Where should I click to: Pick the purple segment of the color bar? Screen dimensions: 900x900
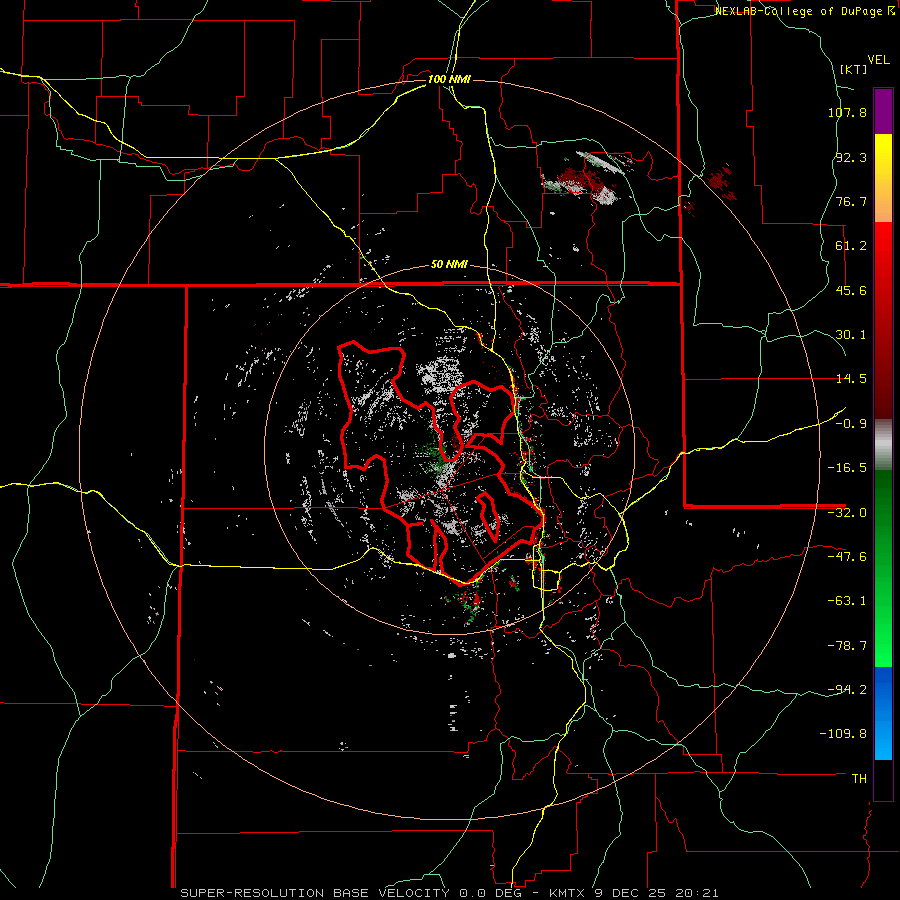(883, 111)
